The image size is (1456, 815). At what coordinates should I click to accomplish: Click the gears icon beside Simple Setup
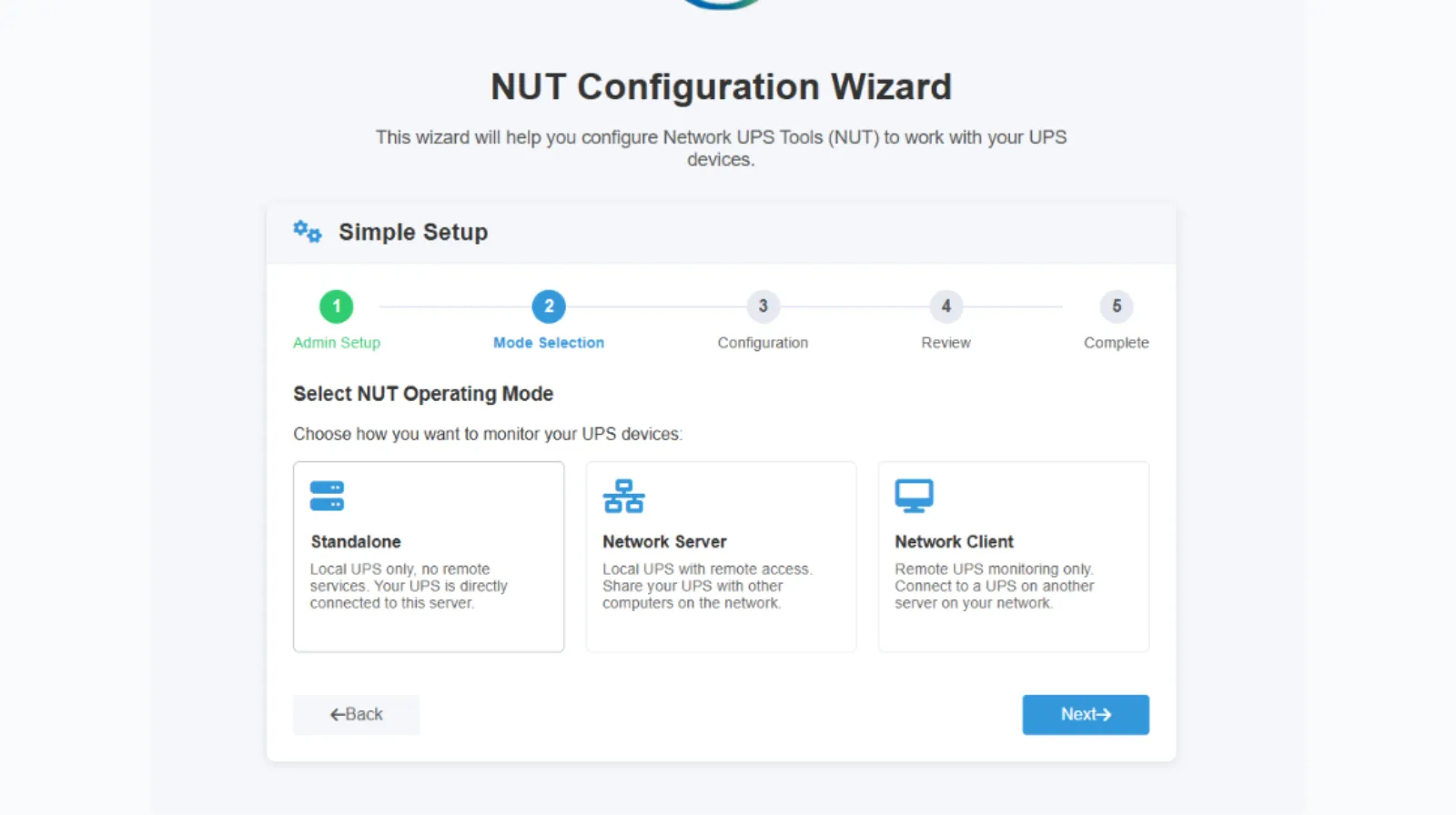(x=308, y=232)
